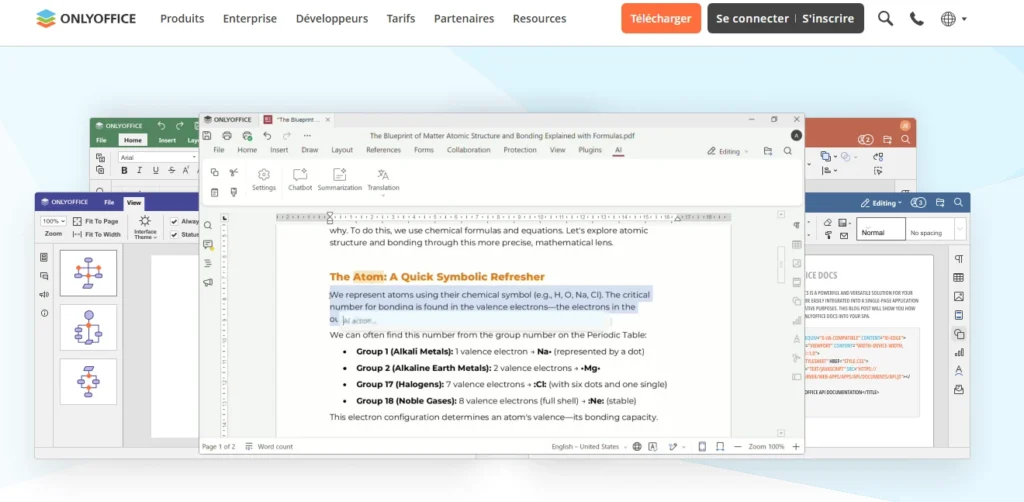Open Développeurs navigation link
Image resolution: width=1024 pixels, height=502 pixels.
[332, 19]
